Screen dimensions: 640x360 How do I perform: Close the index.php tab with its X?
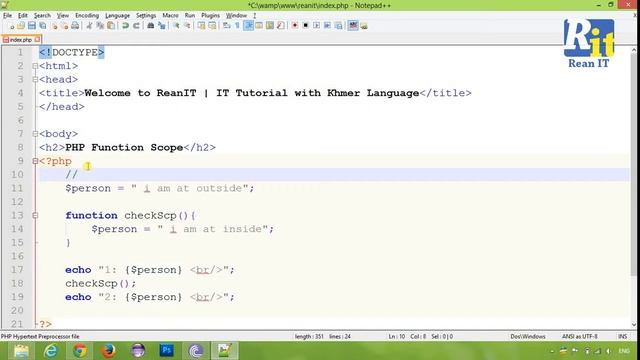coord(37,40)
